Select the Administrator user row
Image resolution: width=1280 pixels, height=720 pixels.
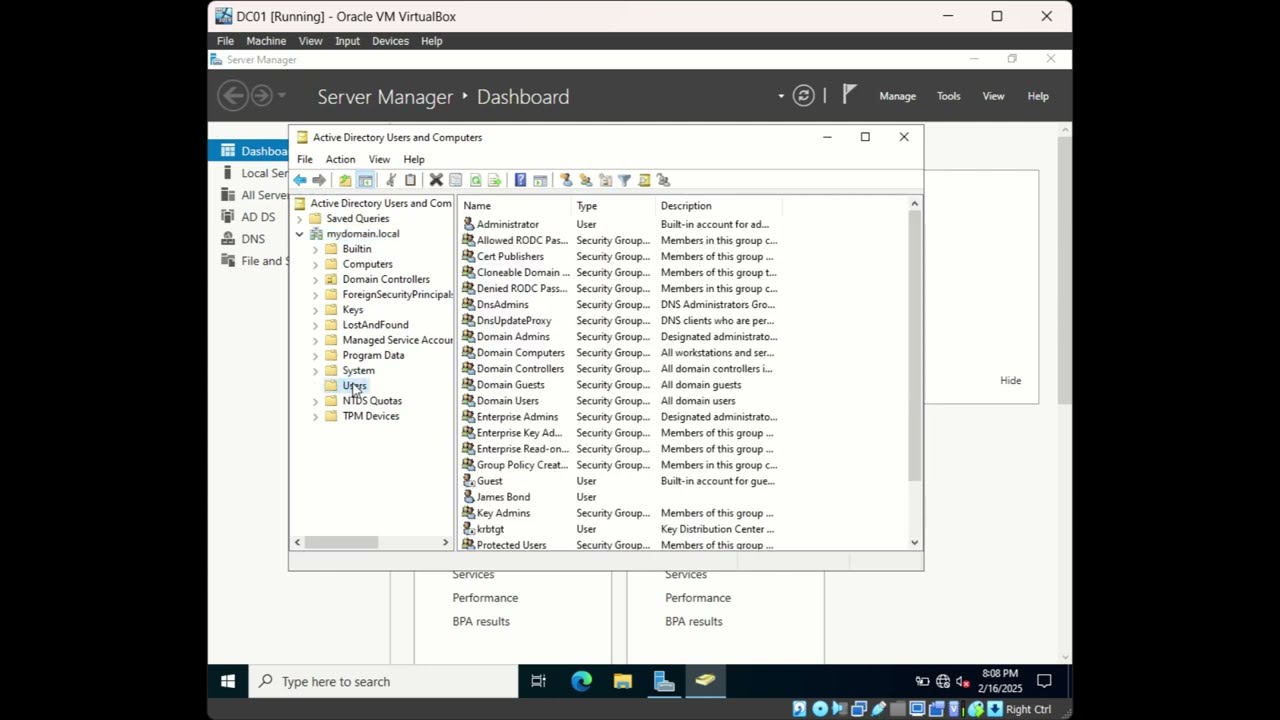(620, 224)
